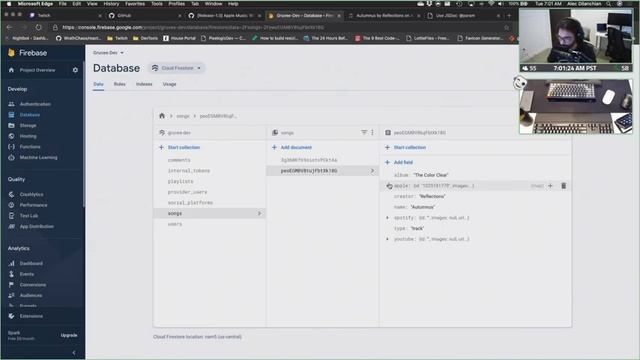This screenshot has width=640, height=360.
Task: Open the Firebase logo home link
Action: pyautogui.click(x=27, y=53)
